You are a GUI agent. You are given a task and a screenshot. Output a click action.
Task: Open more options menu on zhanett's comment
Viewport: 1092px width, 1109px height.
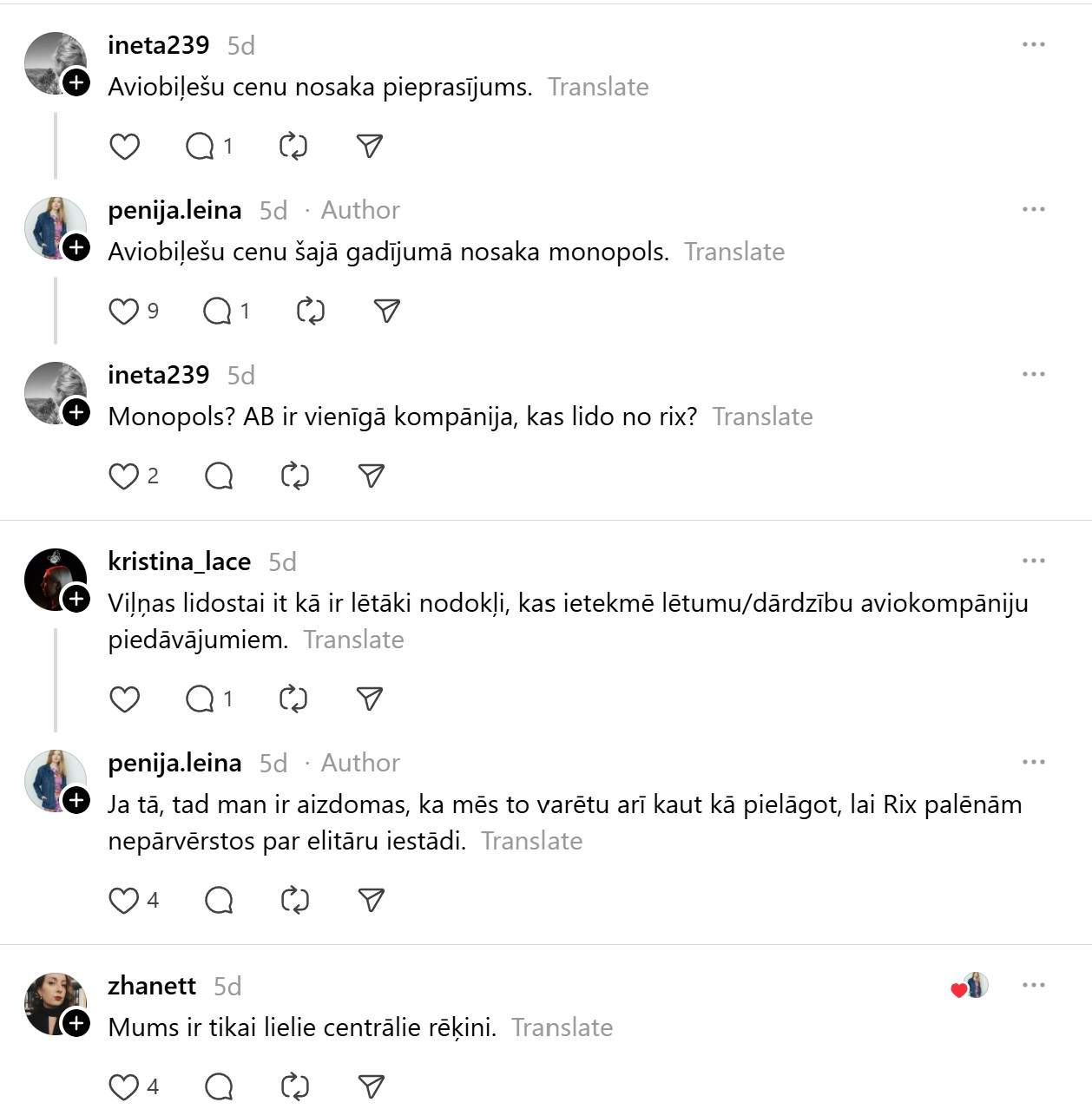(1033, 986)
